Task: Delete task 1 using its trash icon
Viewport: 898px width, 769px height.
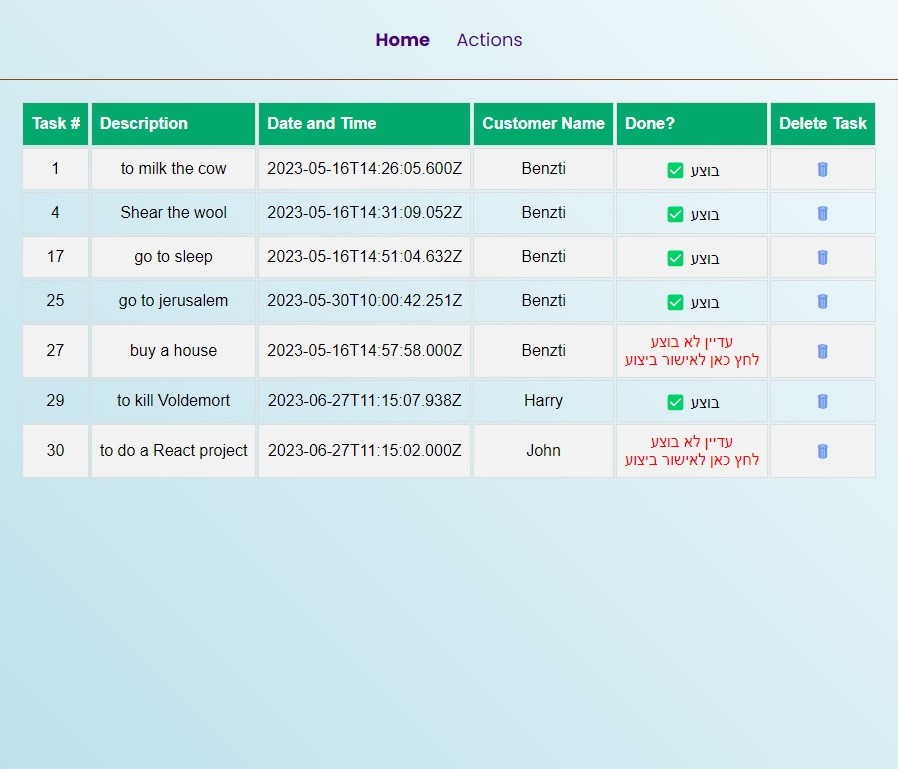Action: (x=822, y=169)
